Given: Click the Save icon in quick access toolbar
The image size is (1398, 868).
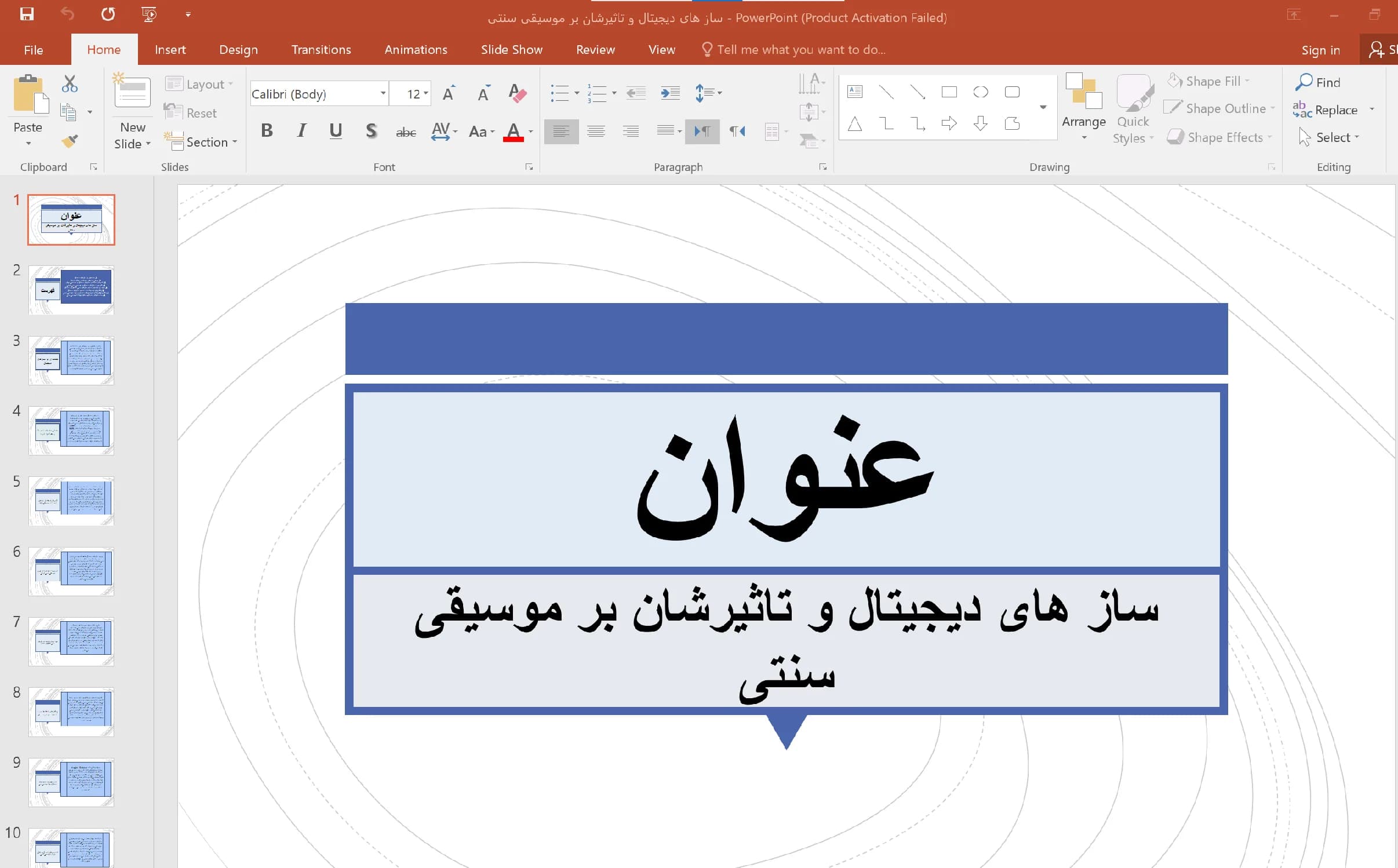Looking at the screenshot, I should tap(27, 14).
